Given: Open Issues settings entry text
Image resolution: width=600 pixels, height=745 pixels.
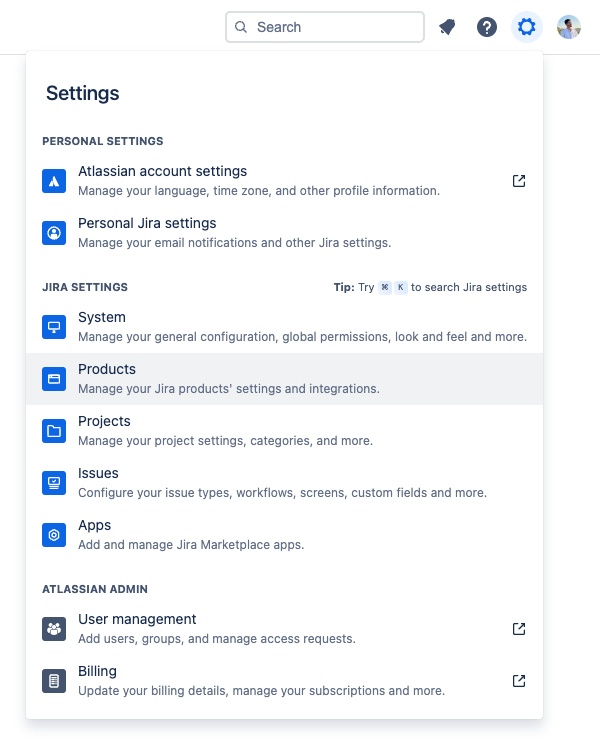Looking at the screenshot, I should (x=98, y=474).
